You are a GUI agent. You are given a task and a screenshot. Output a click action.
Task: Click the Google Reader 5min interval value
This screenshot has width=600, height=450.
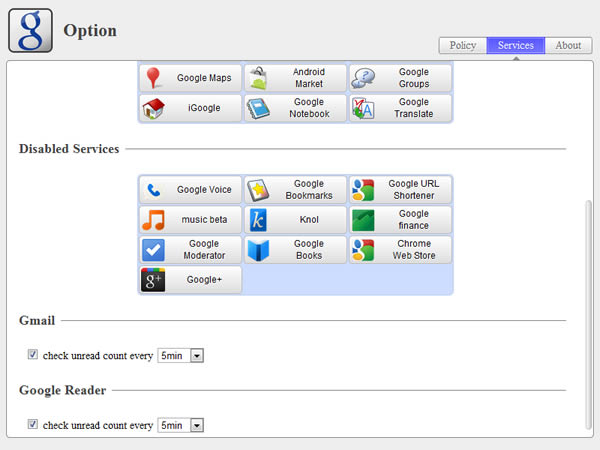(171, 425)
